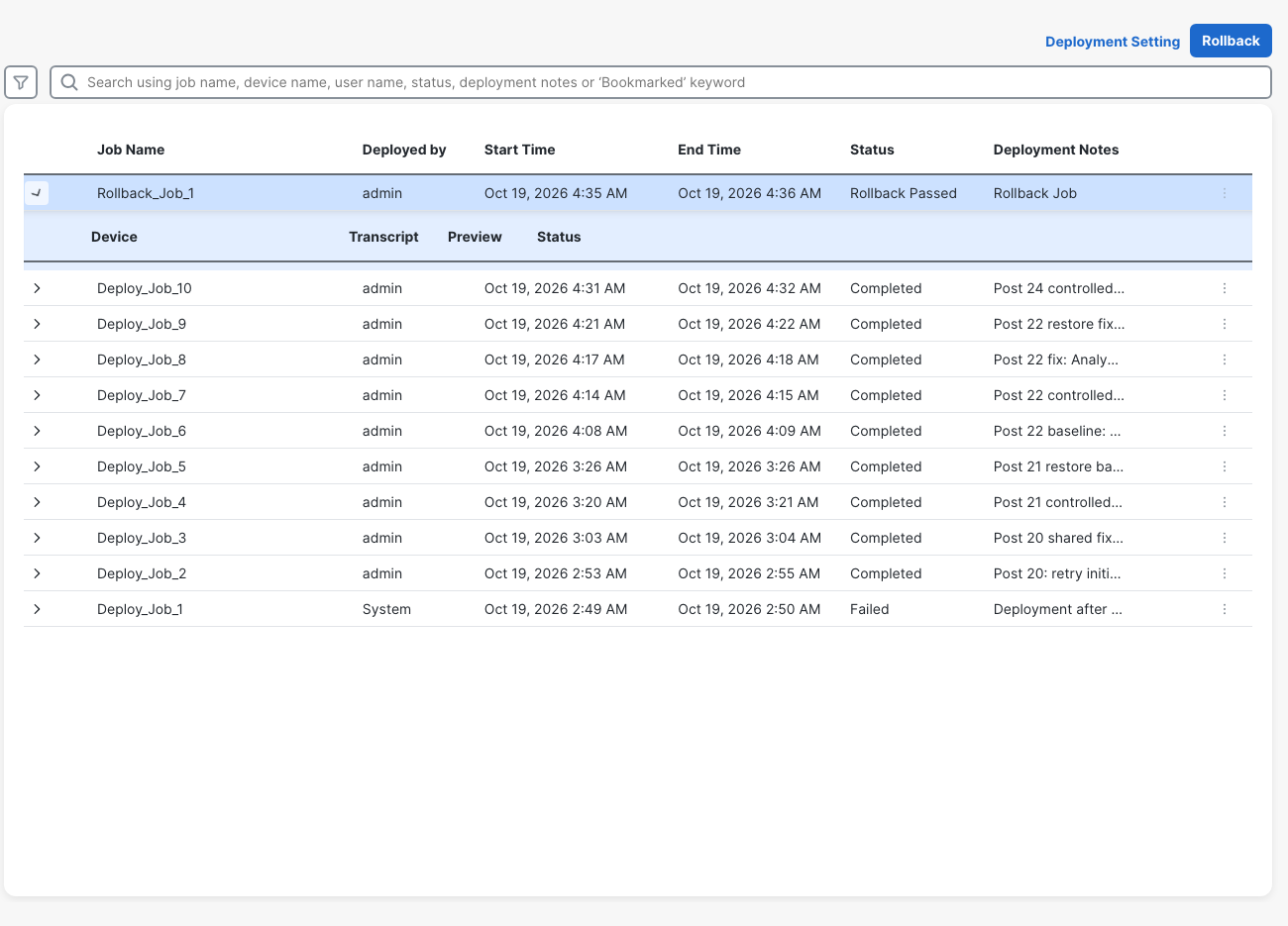
Task: Click the magnifier icon in search bar
Action: pyautogui.click(x=69, y=82)
